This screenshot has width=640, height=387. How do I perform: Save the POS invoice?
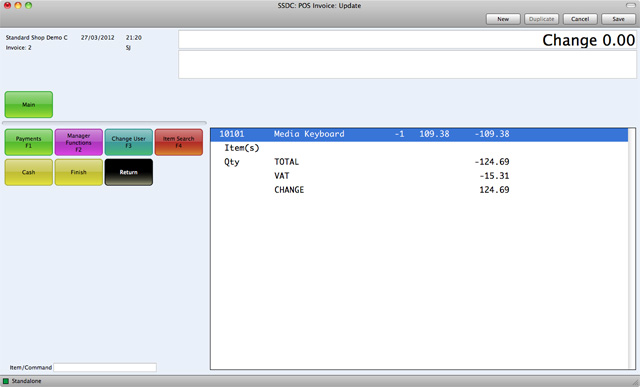(618, 19)
